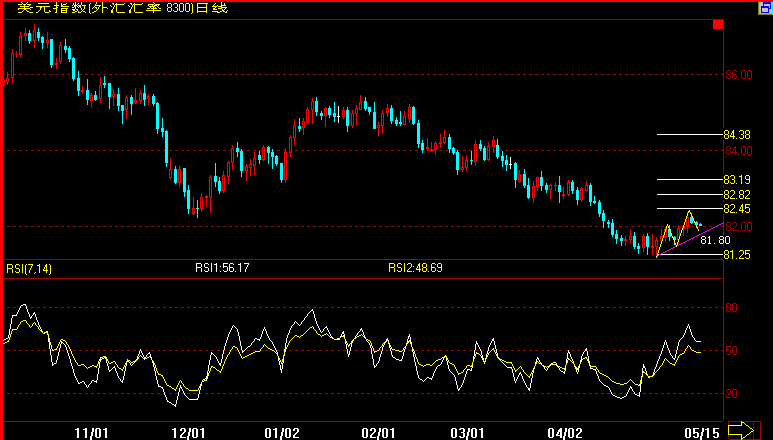Click the RSI1:56.17 value
Screen dimensions: 773x440
point(222,268)
